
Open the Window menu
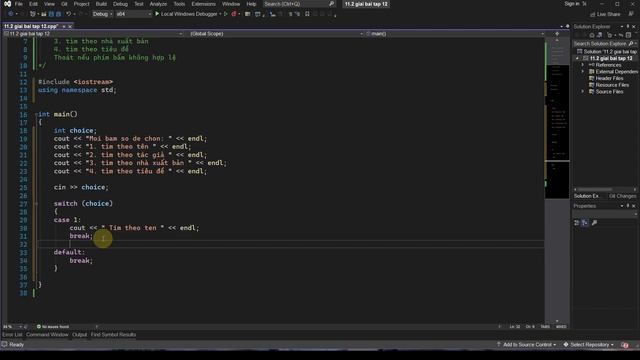tap(231, 4)
